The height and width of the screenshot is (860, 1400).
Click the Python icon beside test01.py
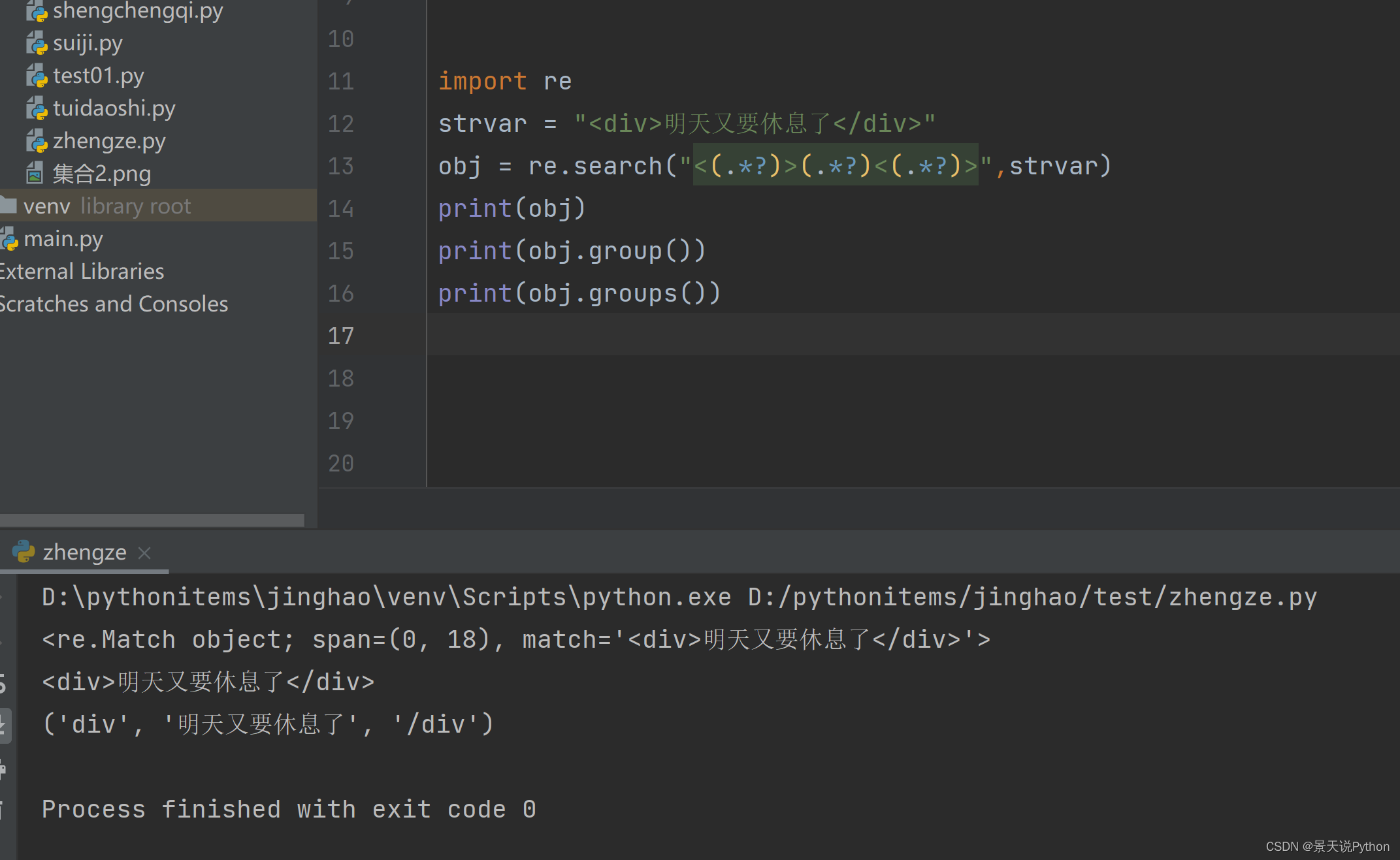pos(37,76)
